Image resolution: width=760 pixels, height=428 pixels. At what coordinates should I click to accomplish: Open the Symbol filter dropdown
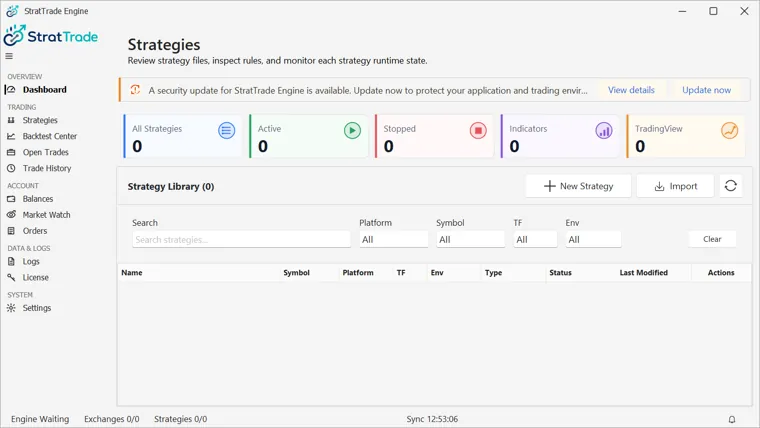(x=470, y=239)
